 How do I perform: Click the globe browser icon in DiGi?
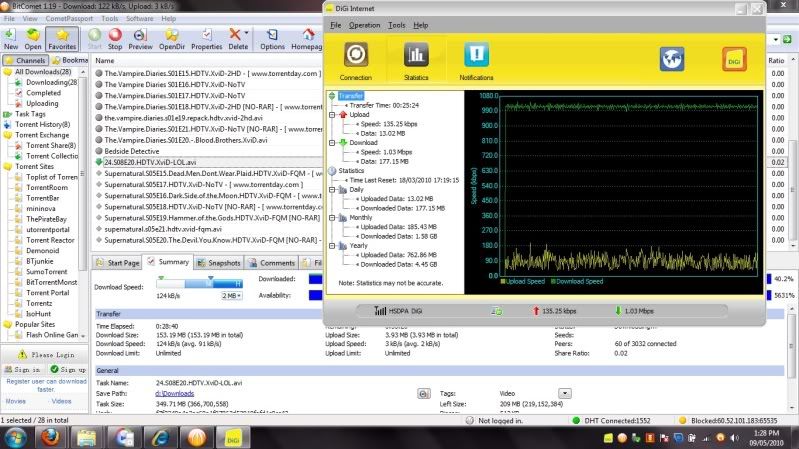671,58
